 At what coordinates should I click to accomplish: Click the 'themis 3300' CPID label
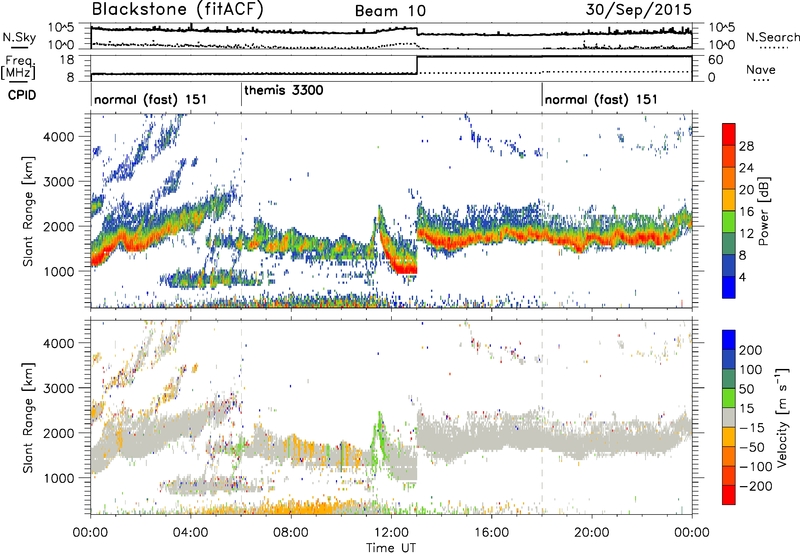(284, 90)
